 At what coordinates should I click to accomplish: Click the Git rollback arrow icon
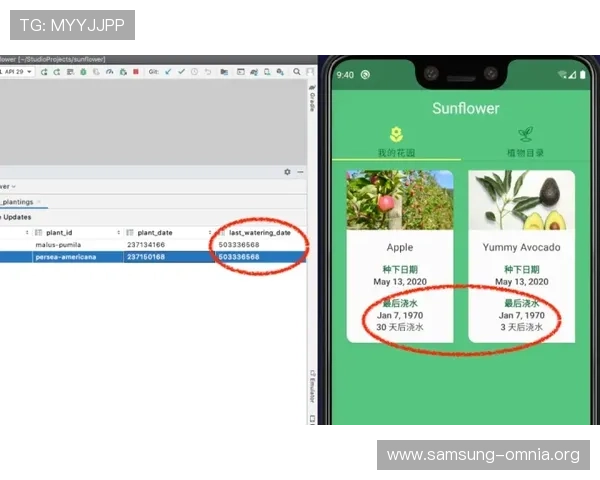[208, 72]
